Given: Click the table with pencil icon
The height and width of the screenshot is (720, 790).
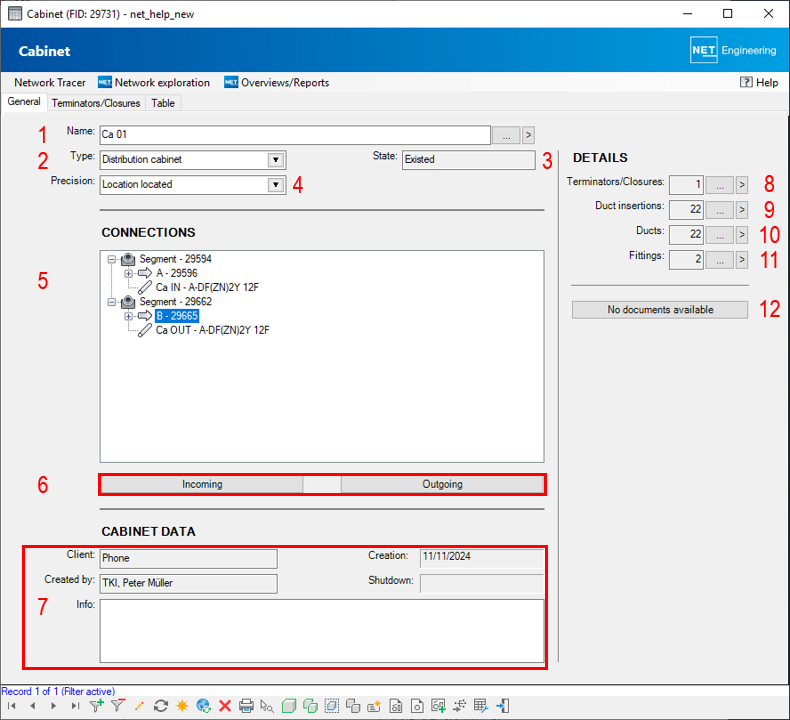Looking at the screenshot, I should coord(481,706).
